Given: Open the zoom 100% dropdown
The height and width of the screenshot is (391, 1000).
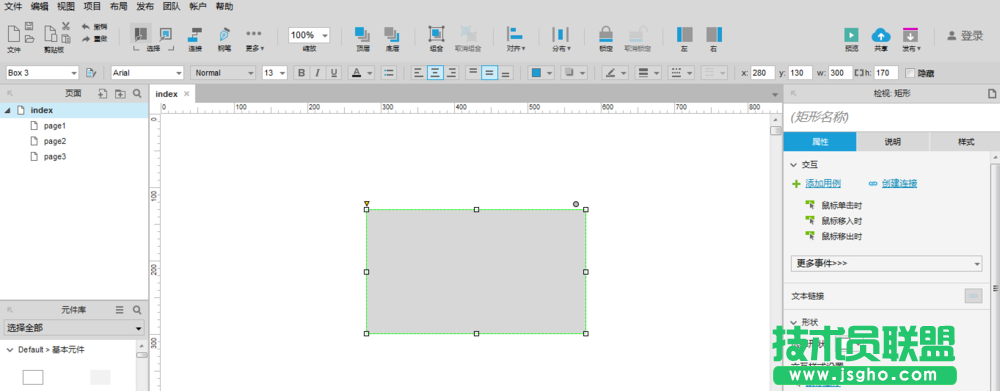Looking at the screenshot, I should [x=309, y=36].
